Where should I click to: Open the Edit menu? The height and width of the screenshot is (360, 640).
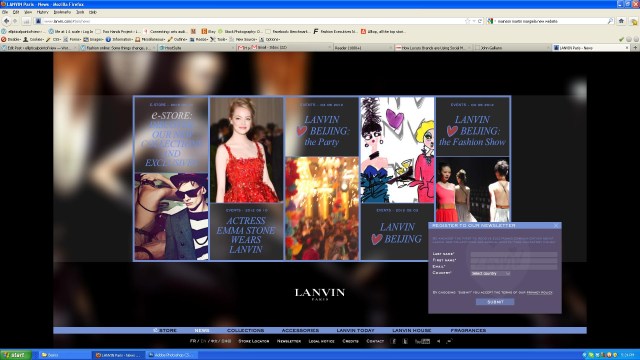click(16, 12)
